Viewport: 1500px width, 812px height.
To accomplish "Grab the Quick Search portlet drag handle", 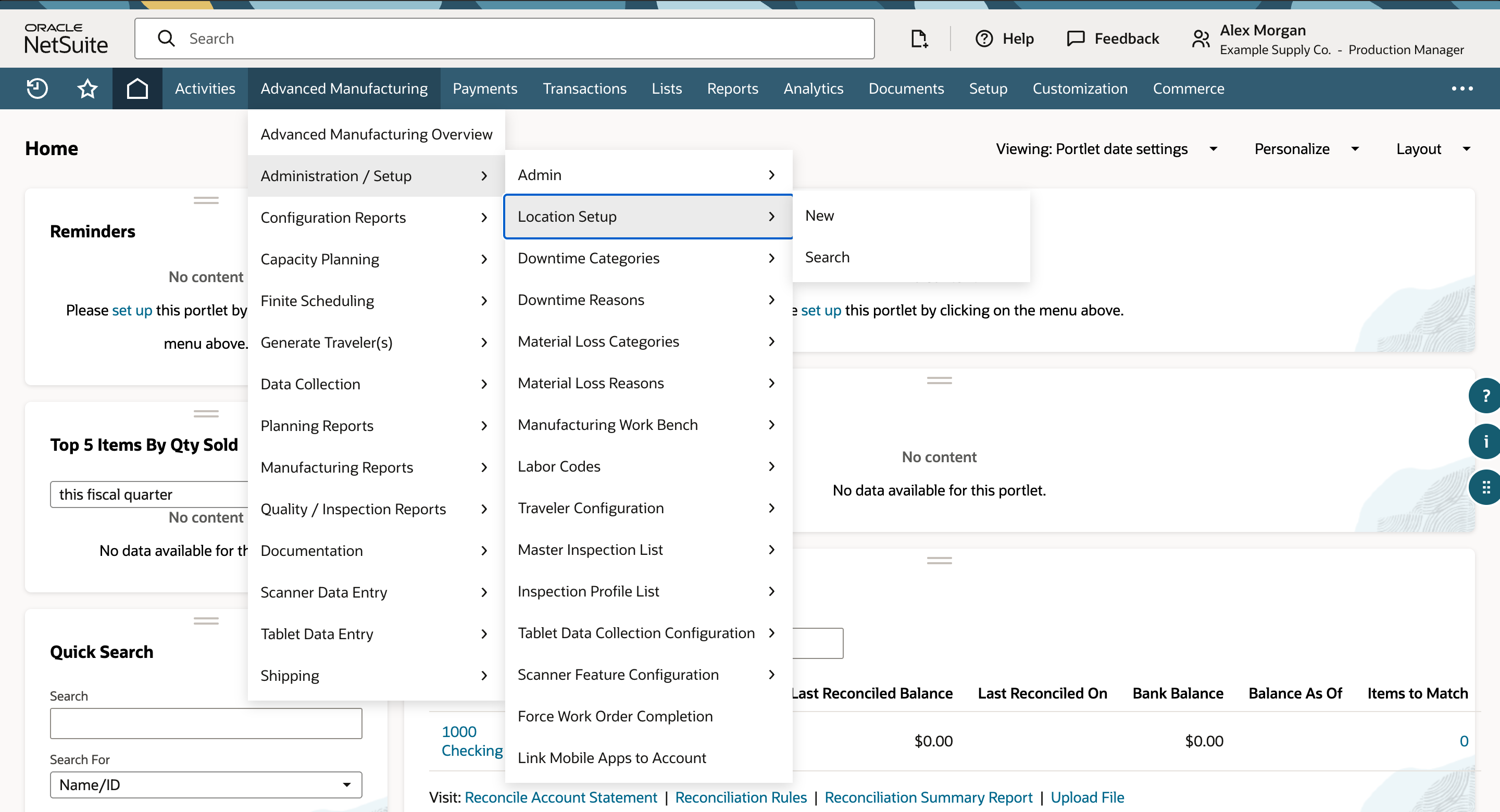I will pos(206,620).
